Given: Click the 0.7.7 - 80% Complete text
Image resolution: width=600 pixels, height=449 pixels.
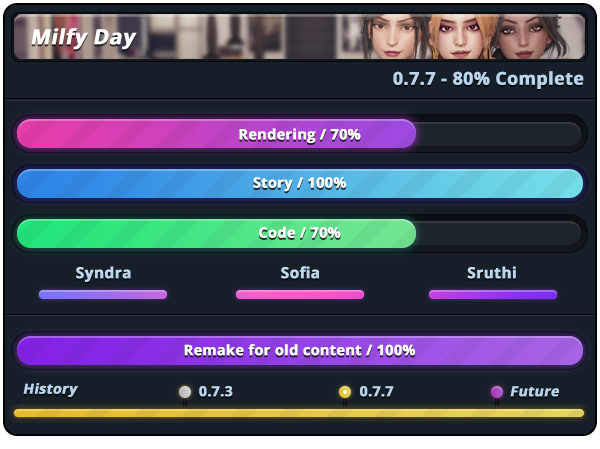Looking at the screenshot, I should [x=488, y=79].
